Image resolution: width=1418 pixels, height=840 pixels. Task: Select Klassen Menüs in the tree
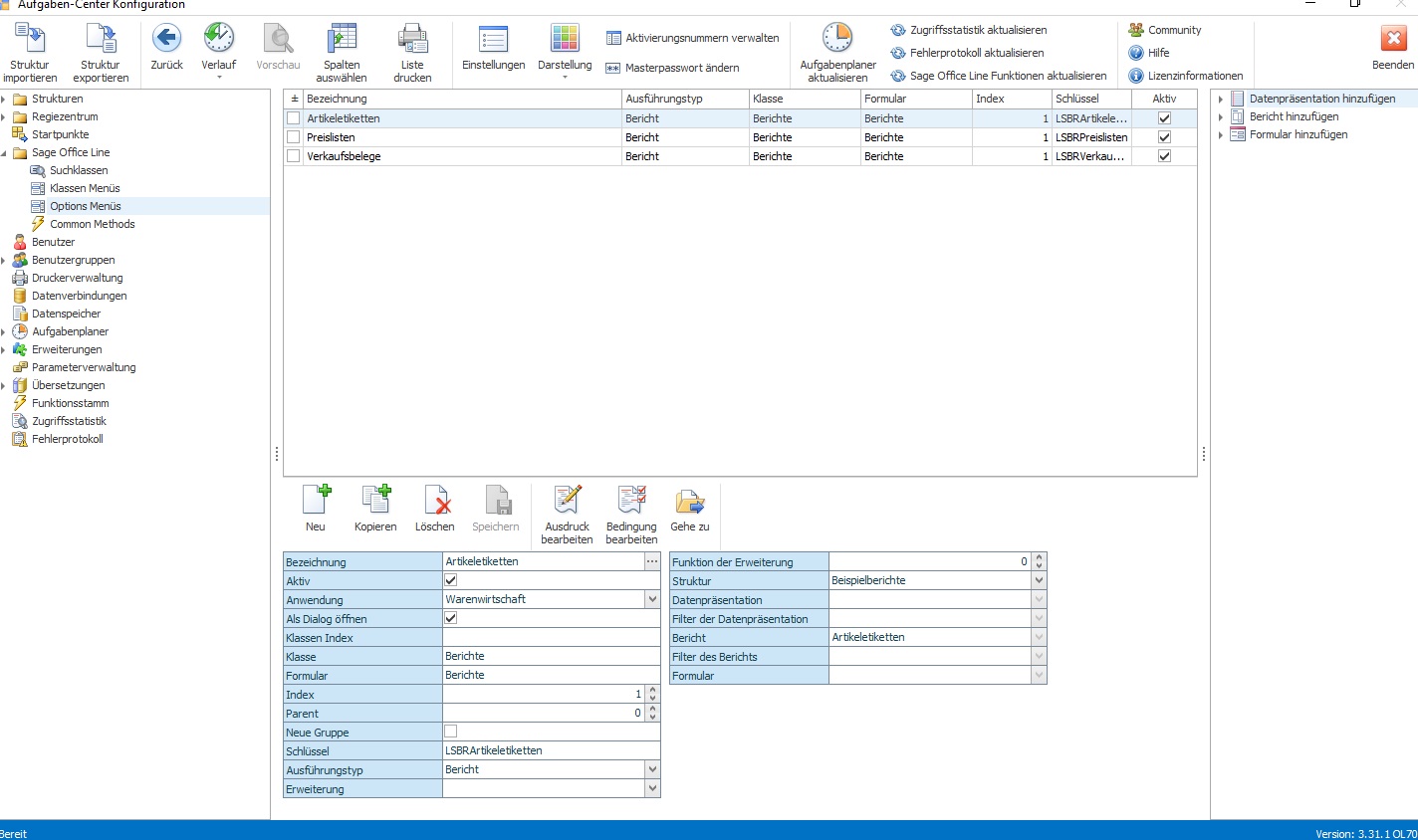[85, 188]
